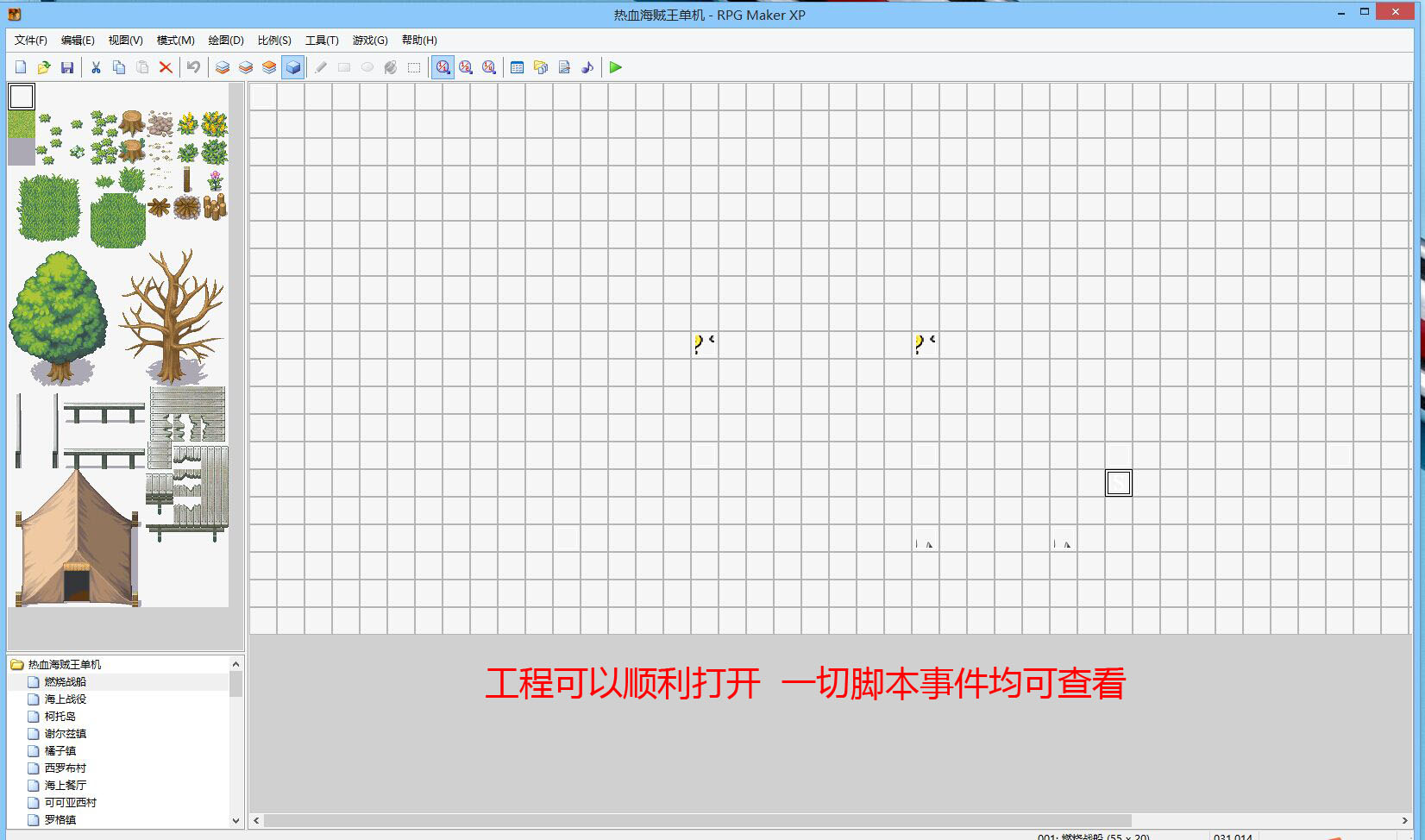Select the 海上餐厅 map

[x=66, y=785]
